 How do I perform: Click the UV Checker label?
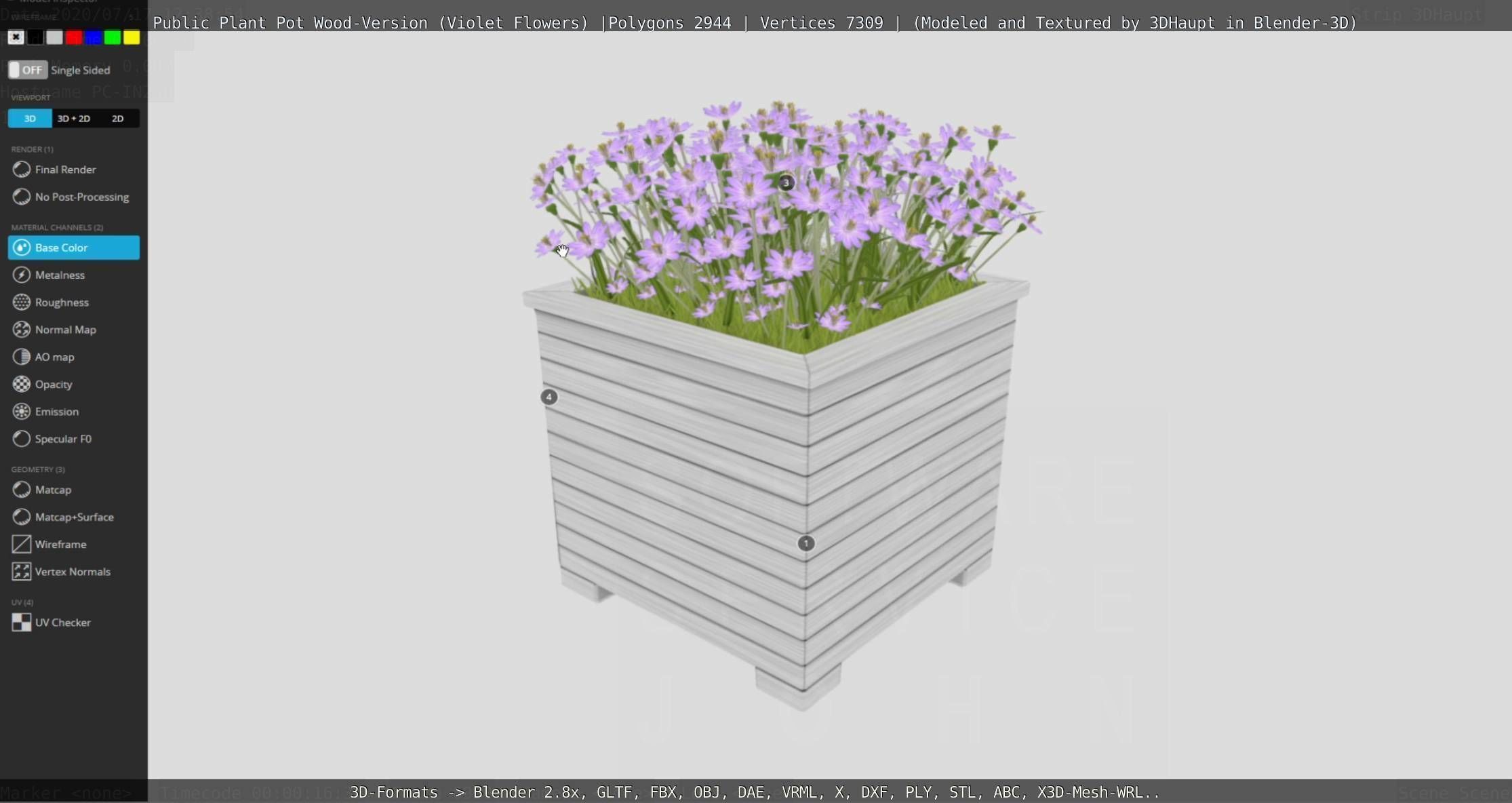pos(63,623)
